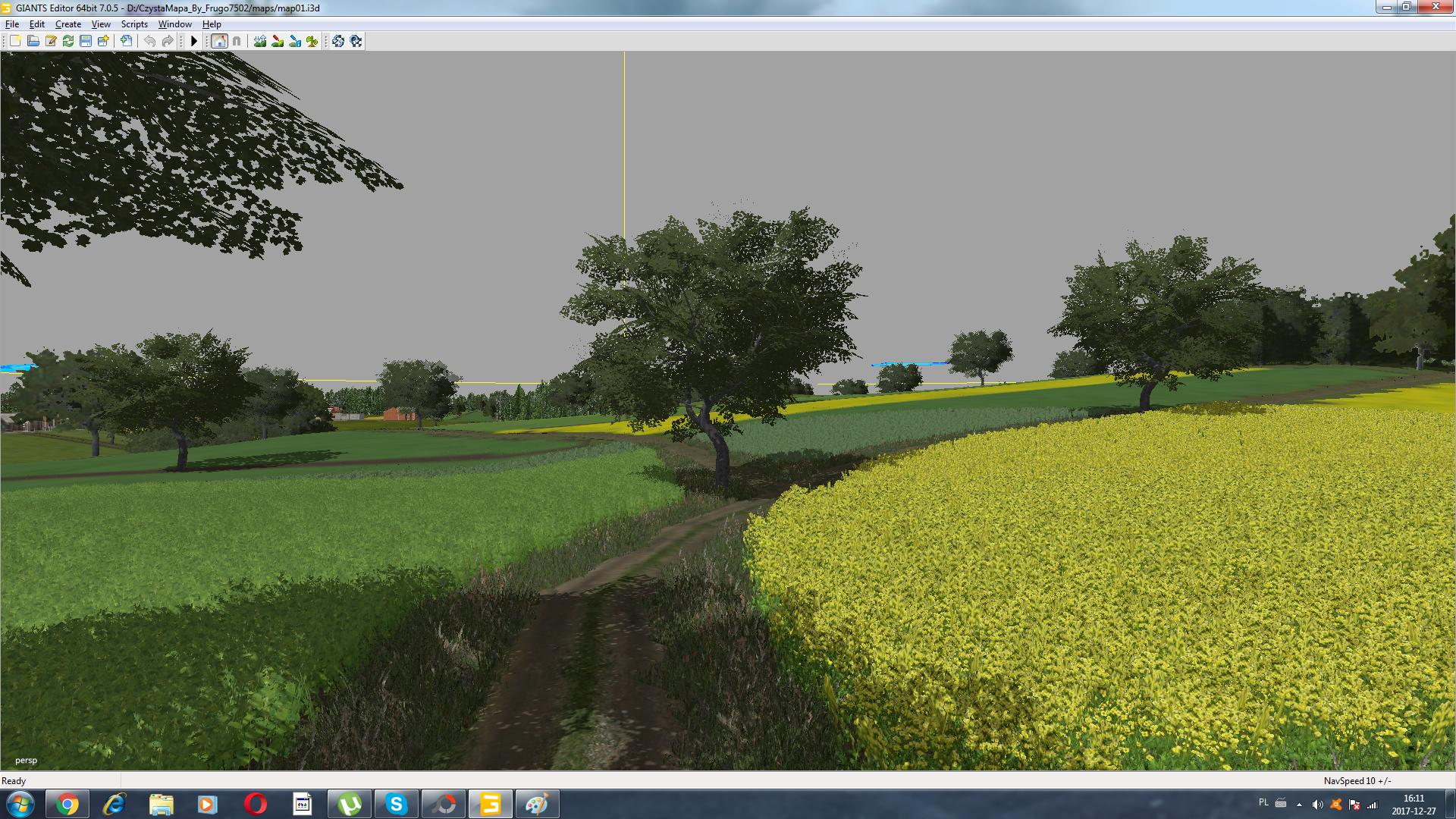Open the Window menu
This screenshot has width=1456, height=819.
coord(174,24)
